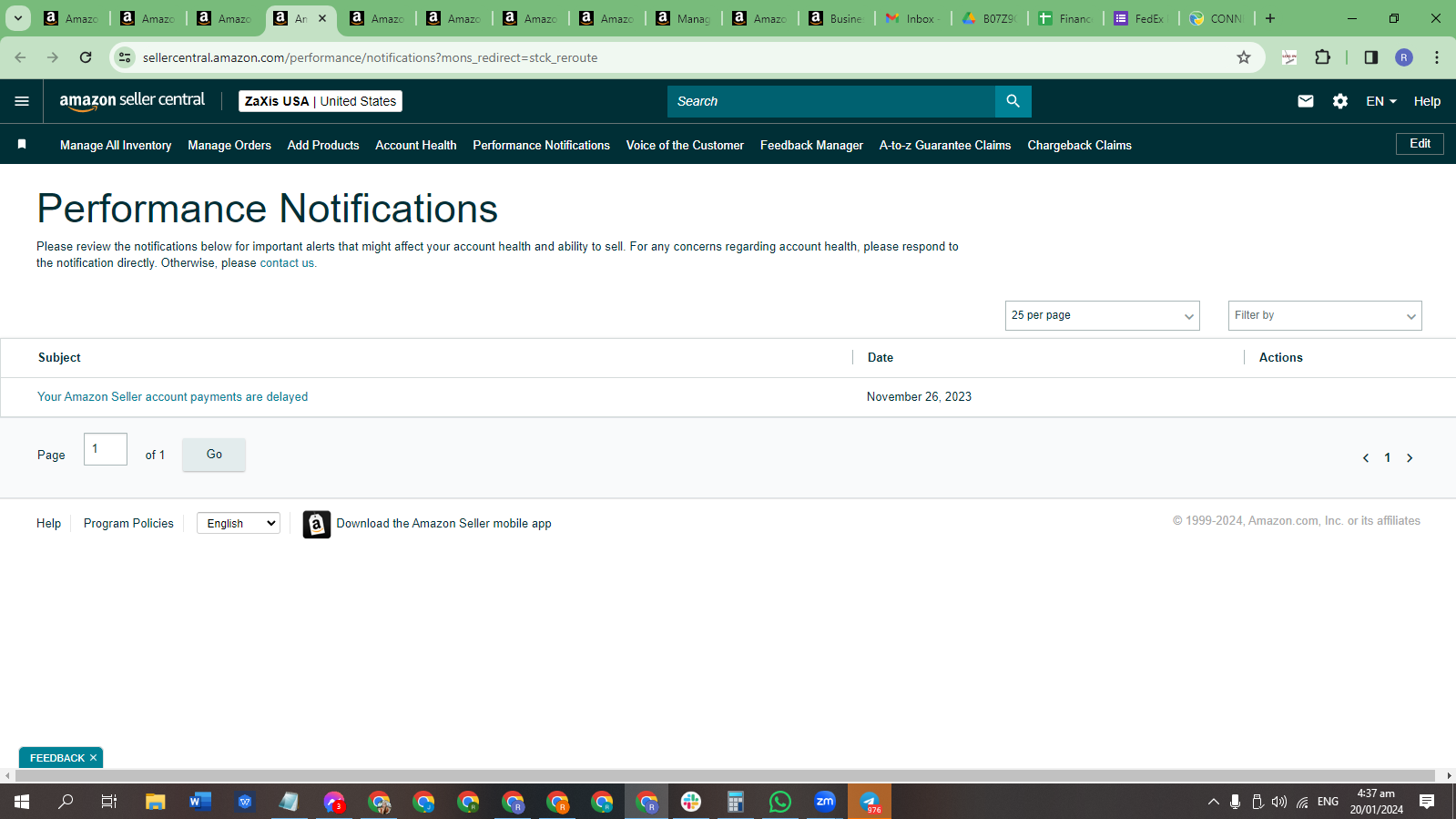Open Manage All Inventory menu item

pos(116,145)
